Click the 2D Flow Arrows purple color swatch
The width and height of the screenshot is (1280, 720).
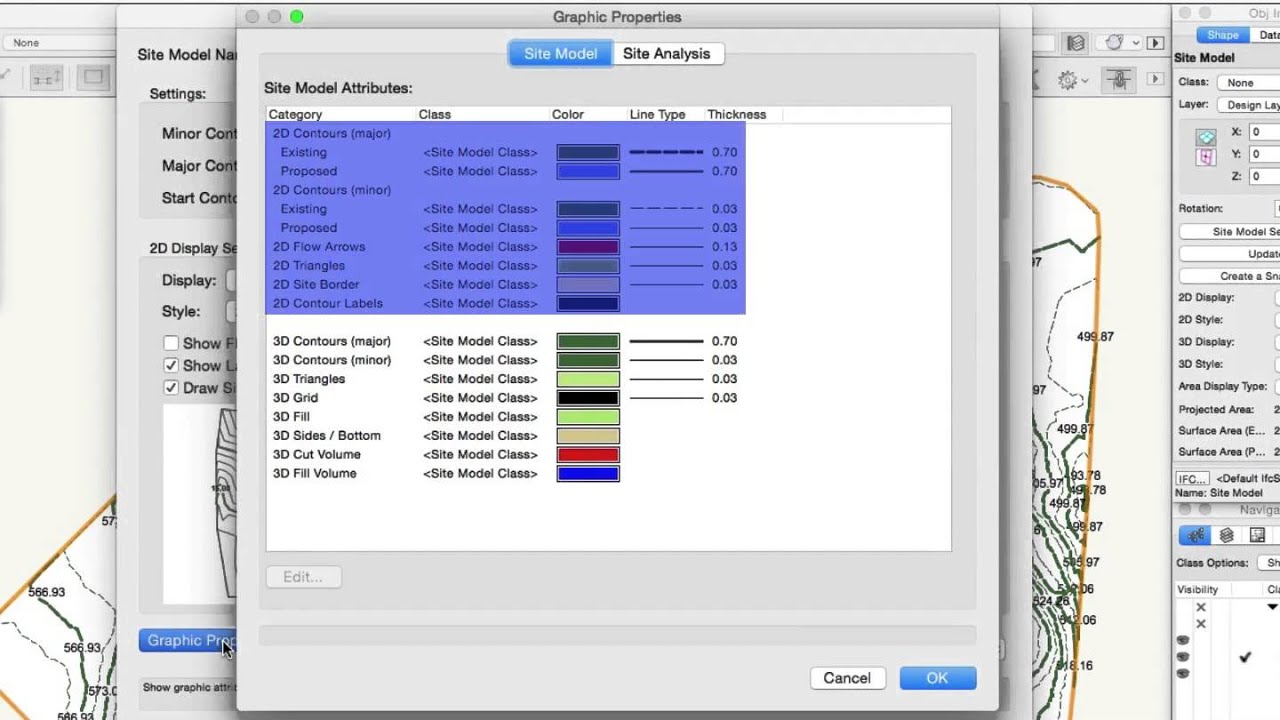pos(588,247)
